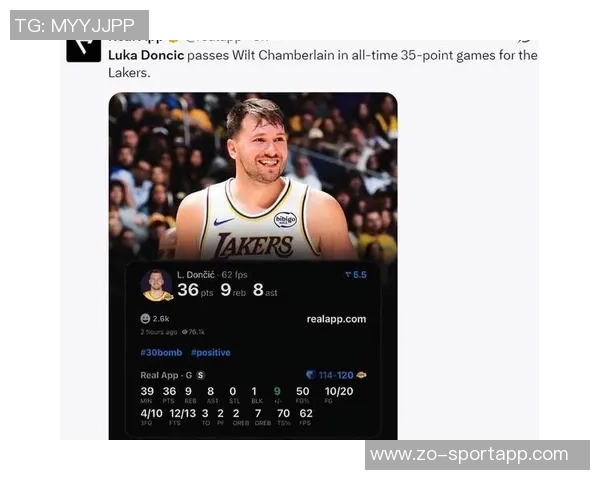Click the Real App profile avatar
600x480 pixels.
coord(83,50)
